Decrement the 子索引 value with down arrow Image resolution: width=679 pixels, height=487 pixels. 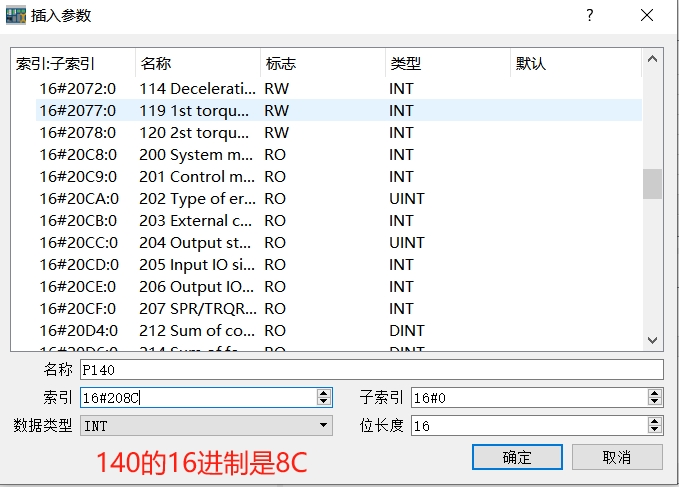click(655, 402)
